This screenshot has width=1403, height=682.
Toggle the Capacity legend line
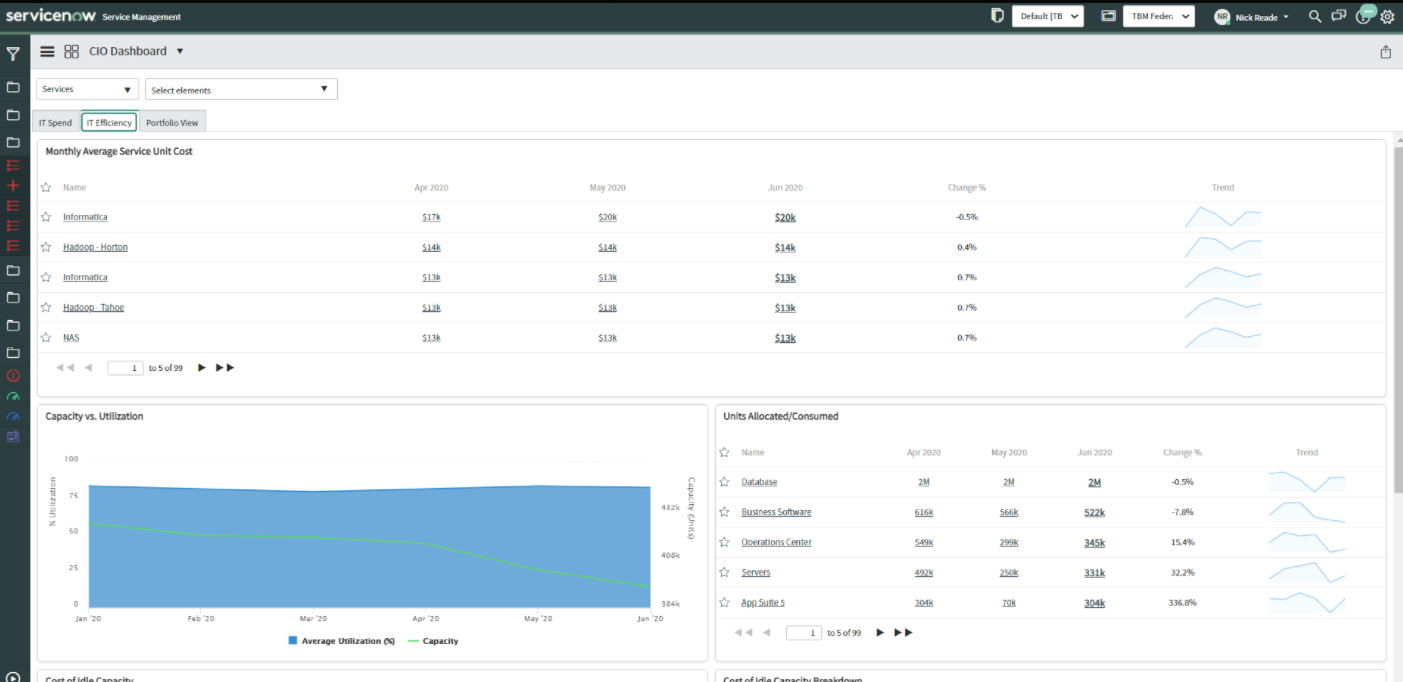point(414,640)
